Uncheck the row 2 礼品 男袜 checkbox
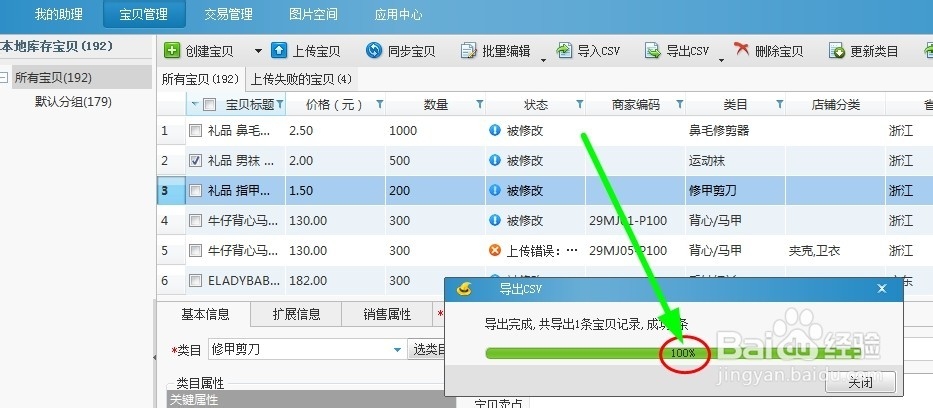This screenshot has height=408, width=933. (x=195, y=161)
